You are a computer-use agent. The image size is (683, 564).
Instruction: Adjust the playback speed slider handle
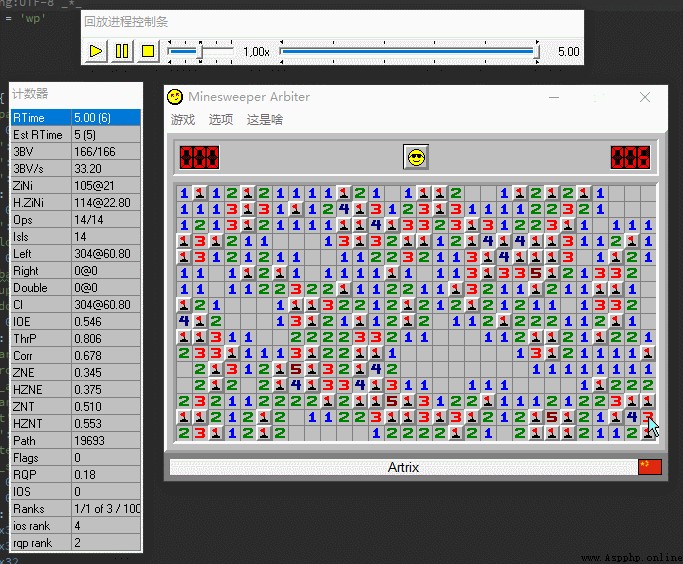pyautogui.click(x=200, y=52)
